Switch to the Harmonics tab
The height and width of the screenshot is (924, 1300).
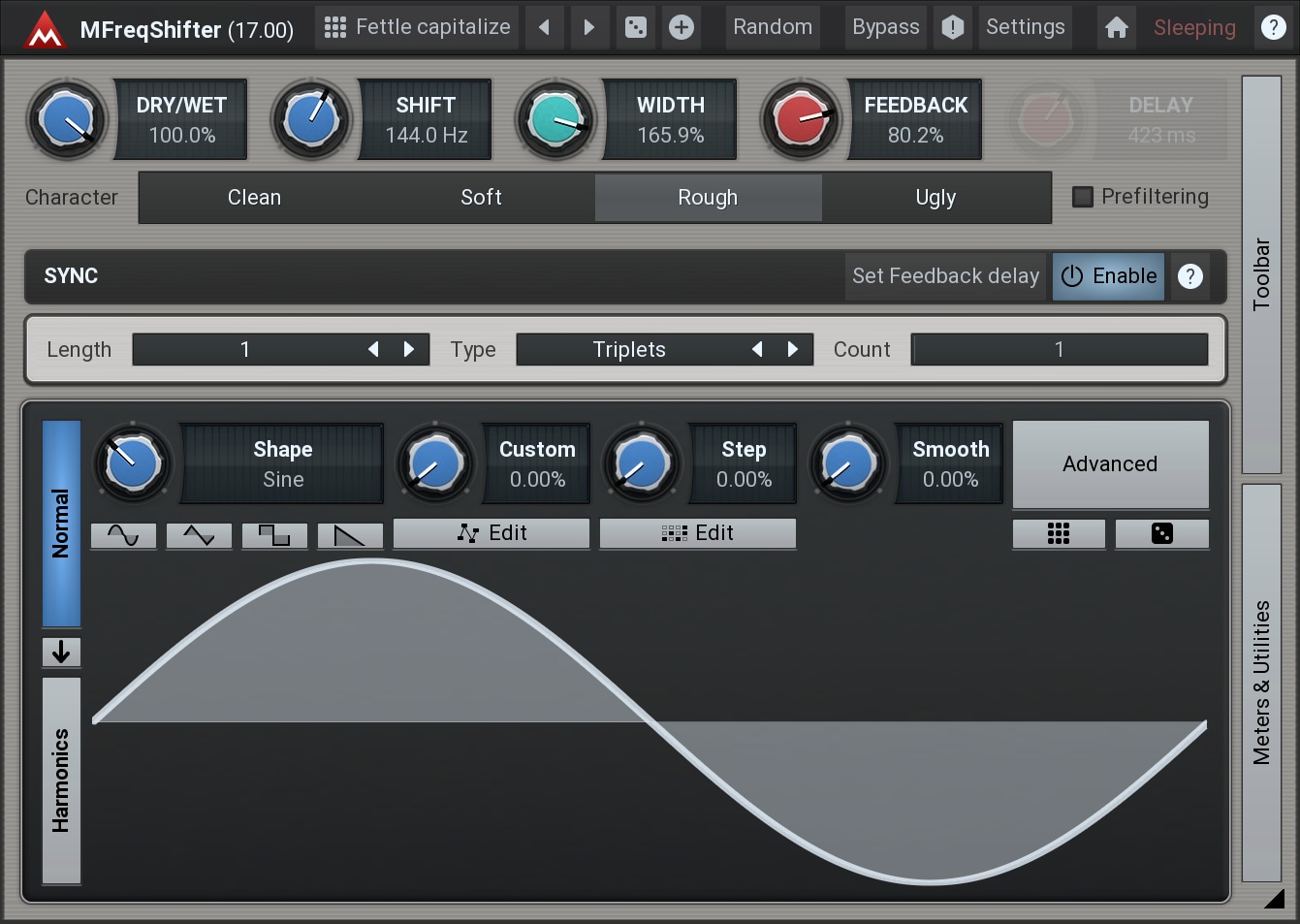pyautogui.click(x=61, y=781)
